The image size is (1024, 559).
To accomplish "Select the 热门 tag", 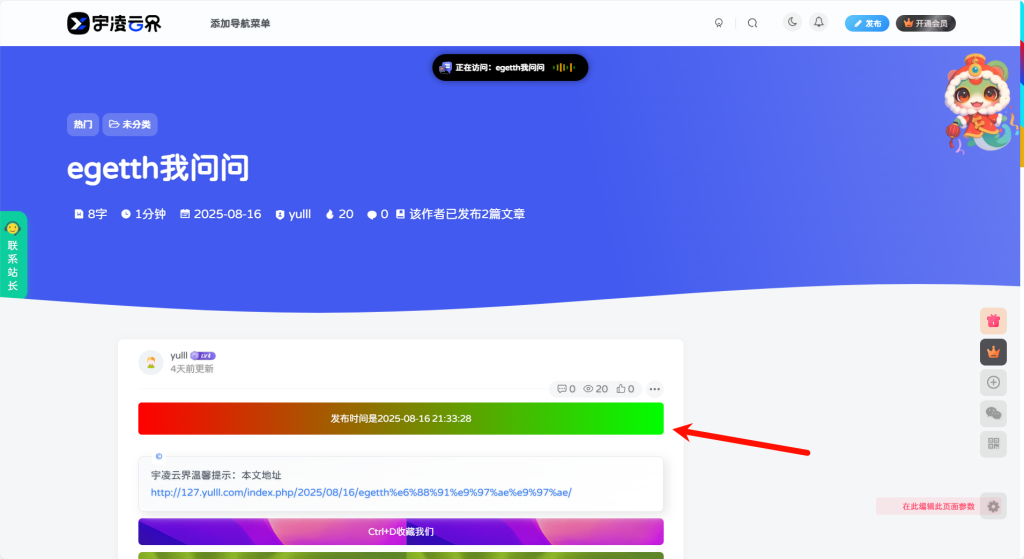I will 83,124.
